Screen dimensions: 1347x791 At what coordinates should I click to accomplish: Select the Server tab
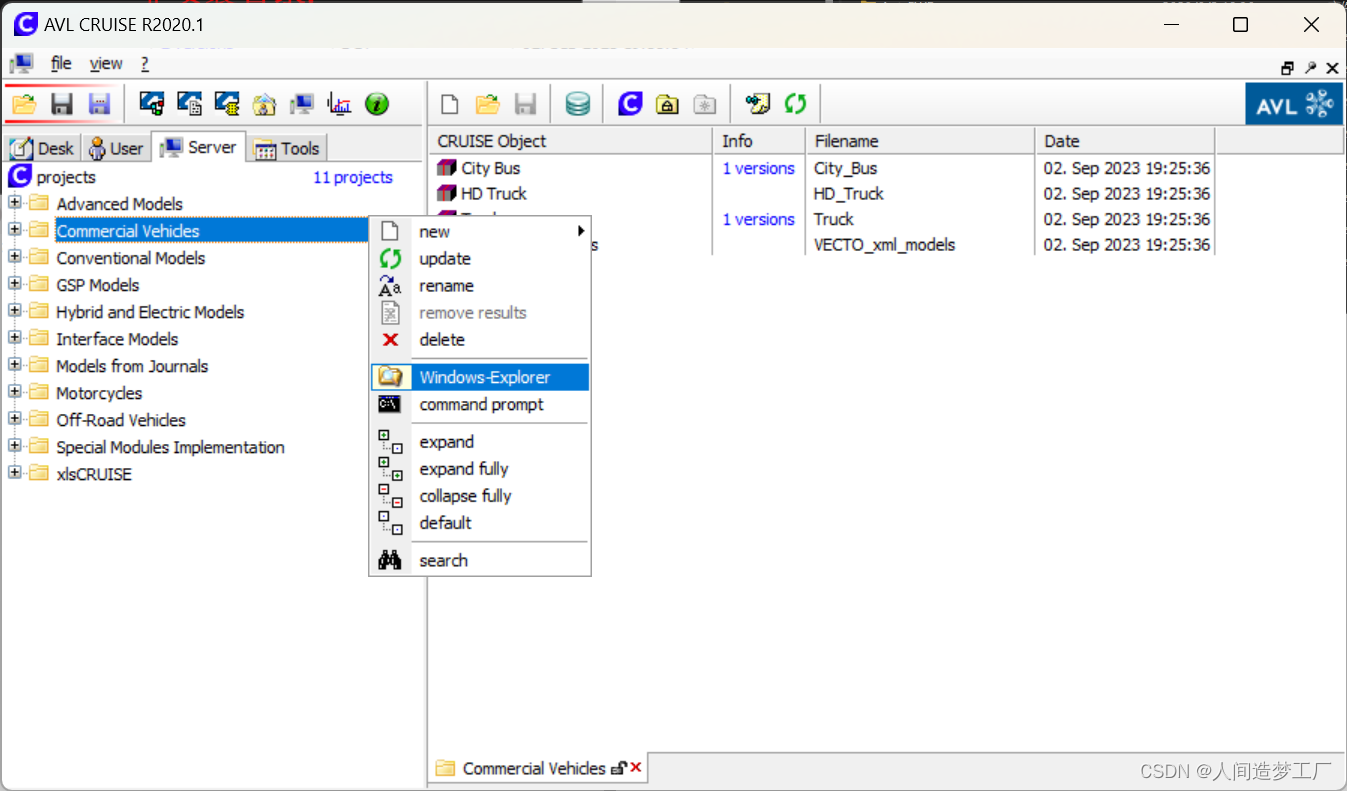tap(199, 147)
